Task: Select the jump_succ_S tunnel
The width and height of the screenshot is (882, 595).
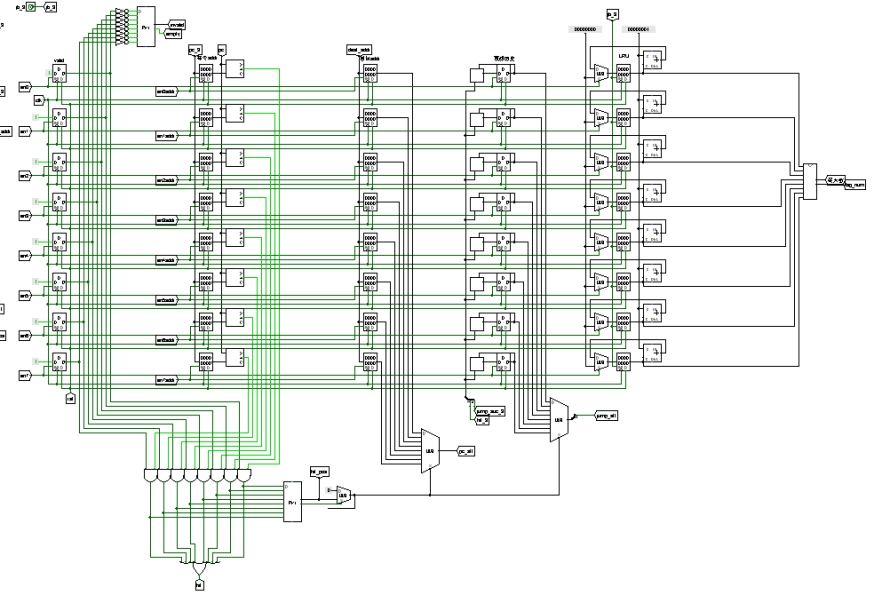Action: 490,412
